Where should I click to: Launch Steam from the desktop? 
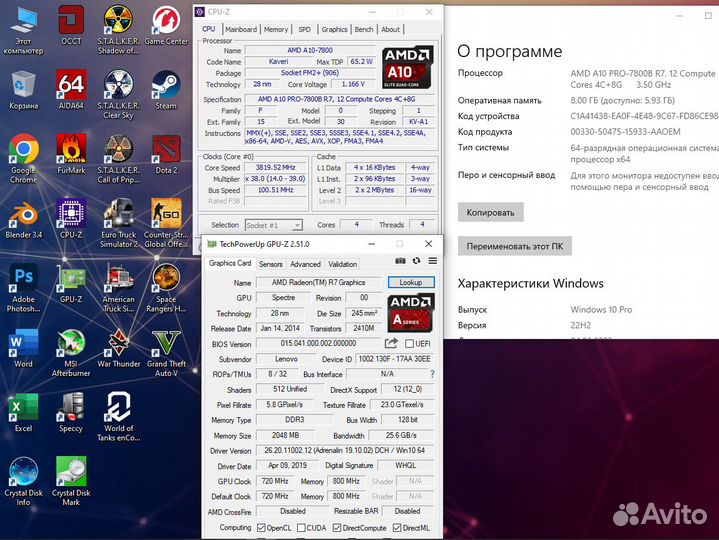[166, 90]
